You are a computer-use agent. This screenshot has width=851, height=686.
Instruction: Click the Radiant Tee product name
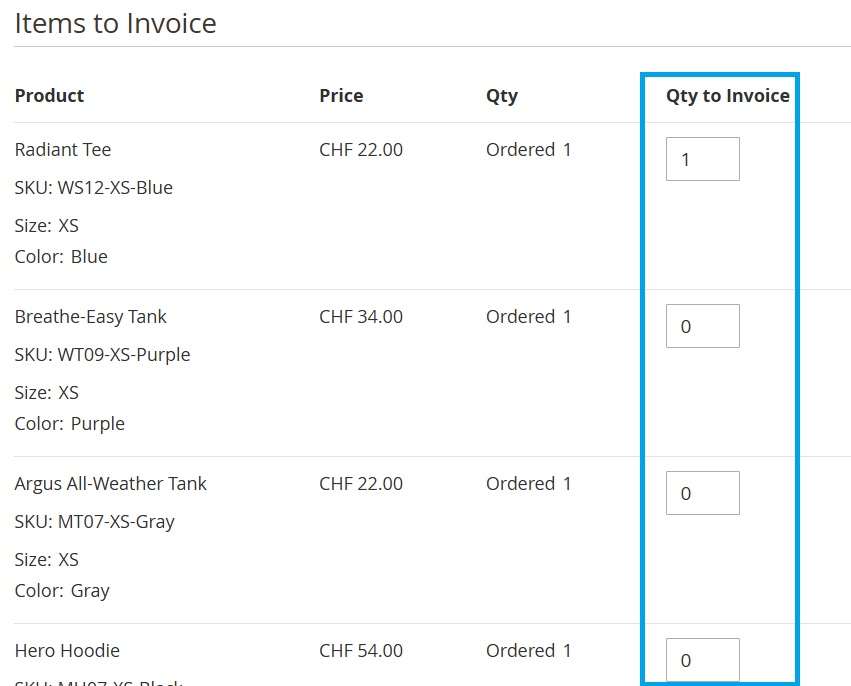click(x=63, y=150)
